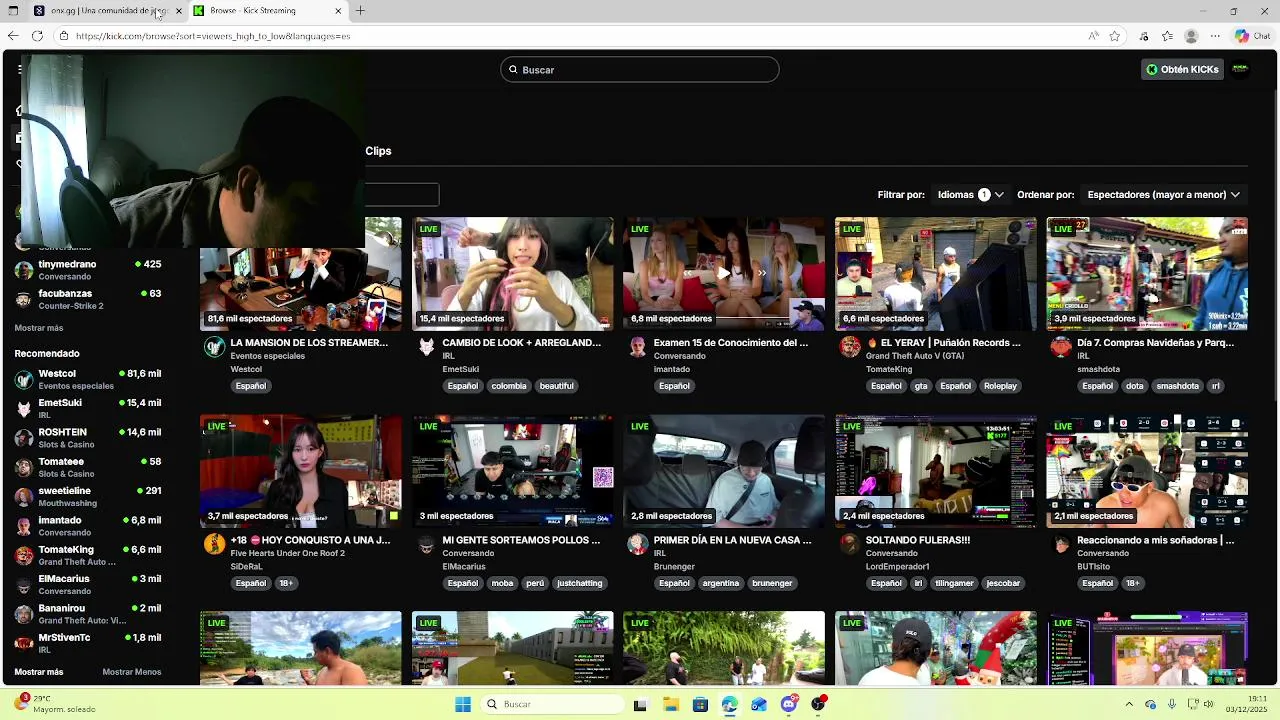Add page to favorites with star icon

tap(1115, 36)
